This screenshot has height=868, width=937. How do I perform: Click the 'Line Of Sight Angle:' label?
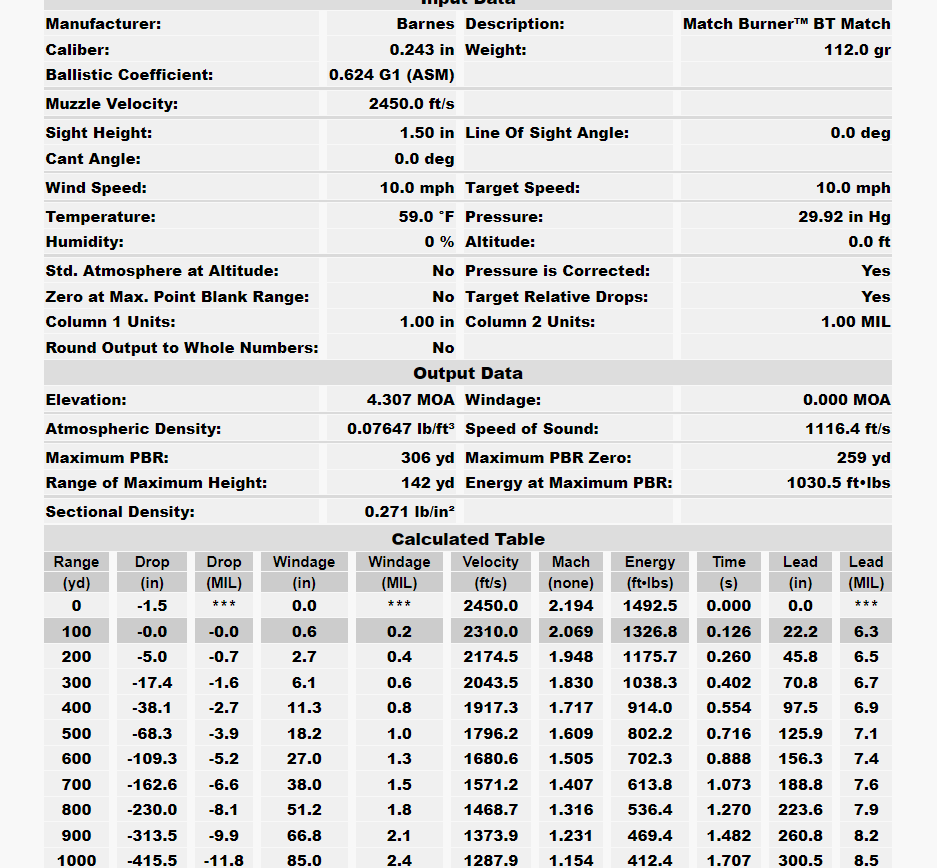547,133
